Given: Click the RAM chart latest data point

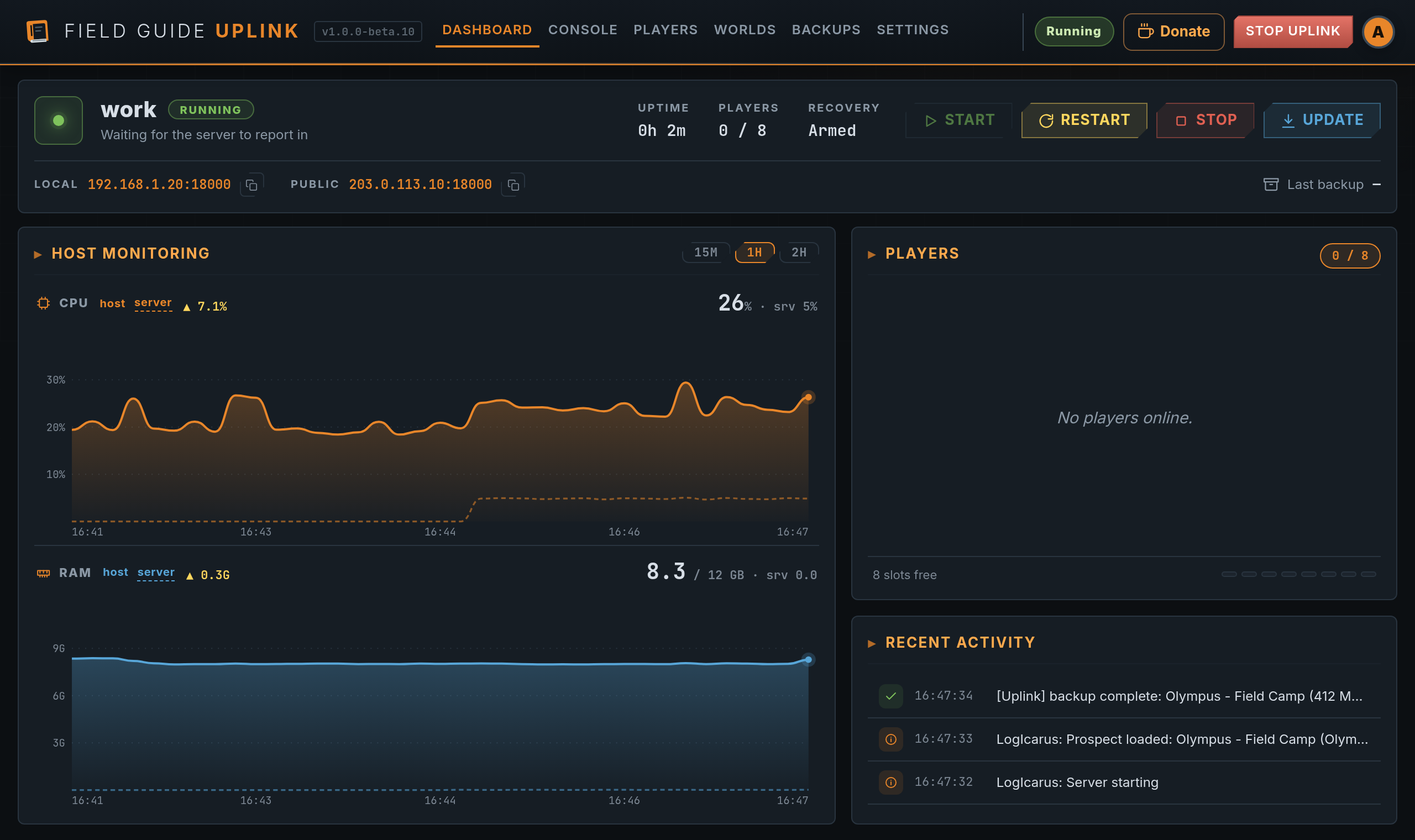Looking at the screenshot, I should coord(808,659).
